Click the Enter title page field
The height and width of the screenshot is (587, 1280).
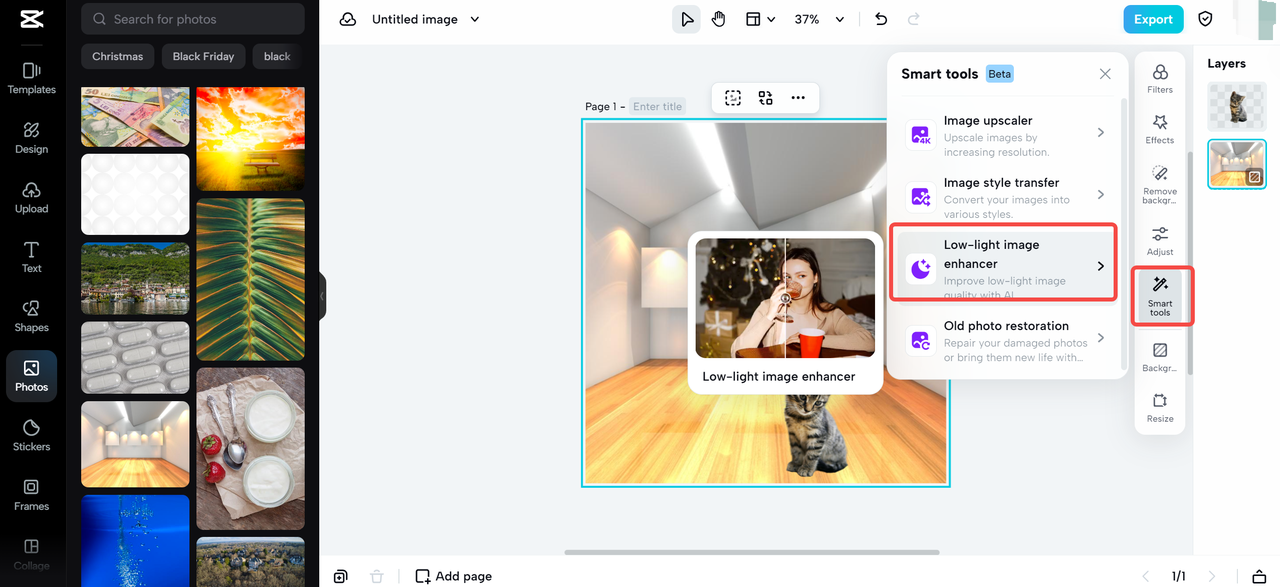pyautogui.click(x=658, y=106)
